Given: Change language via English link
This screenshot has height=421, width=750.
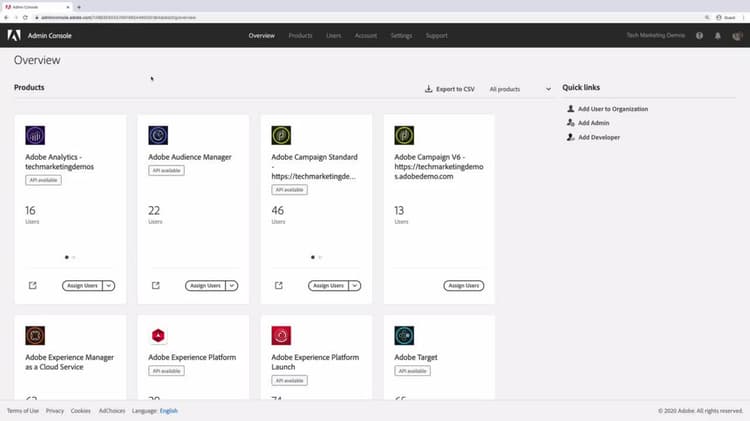Looking at the screenshot, I should (x=168, y=410).
